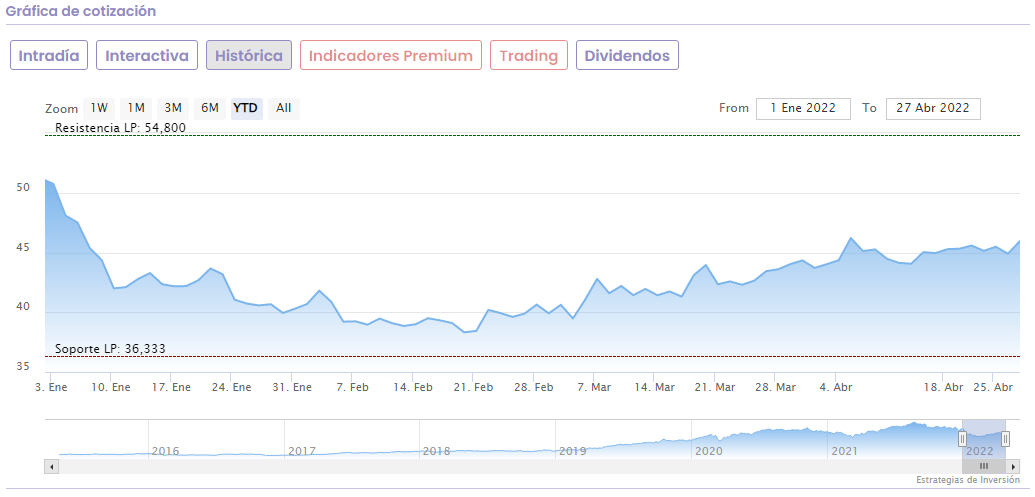Select the Histórica tab

(x=249, y=56)
